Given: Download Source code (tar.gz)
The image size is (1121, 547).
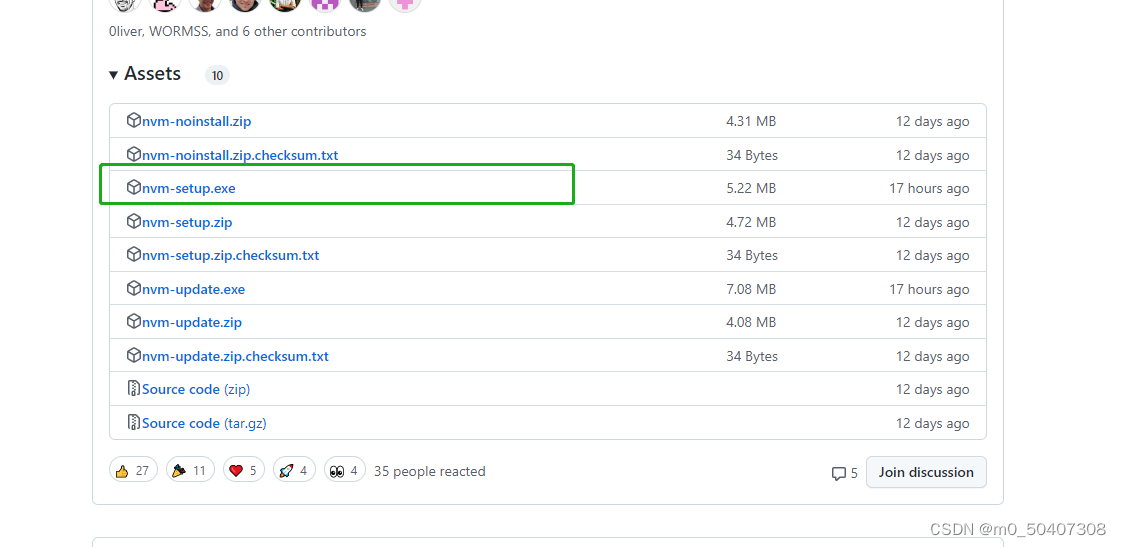Looking at the screenshot, I should click(x=204, y=423).
